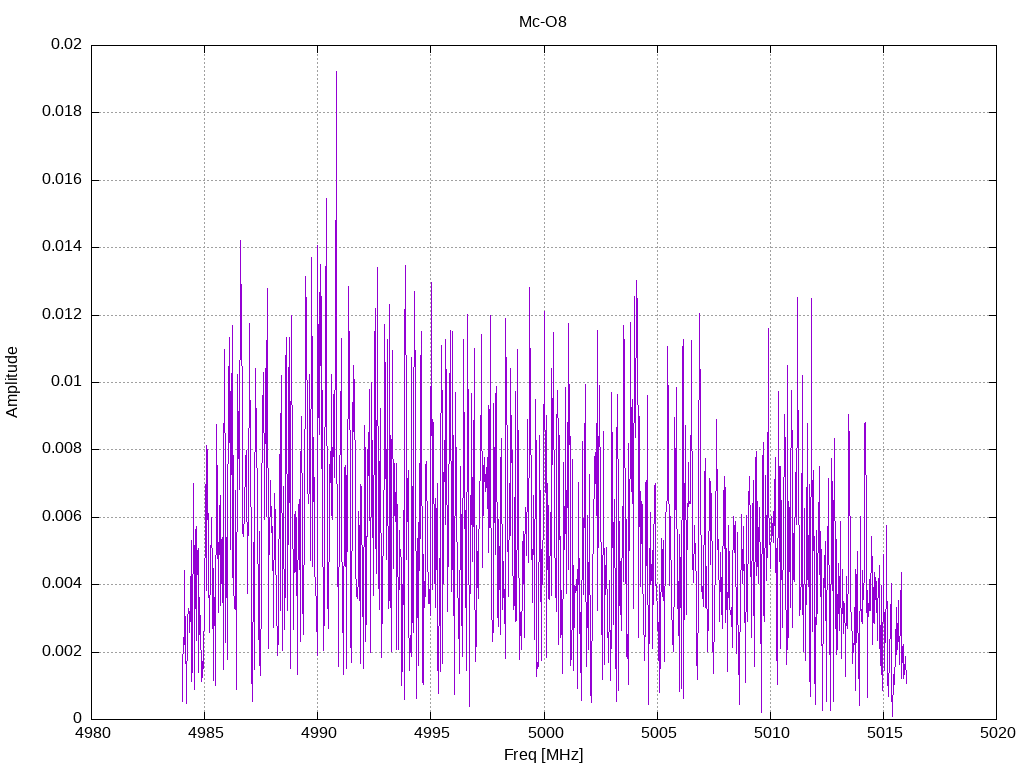Viewport: 1024px width, 768px height.
Task: Click the tallest spectrum peak above 0.018
Action: click(336, 73)
